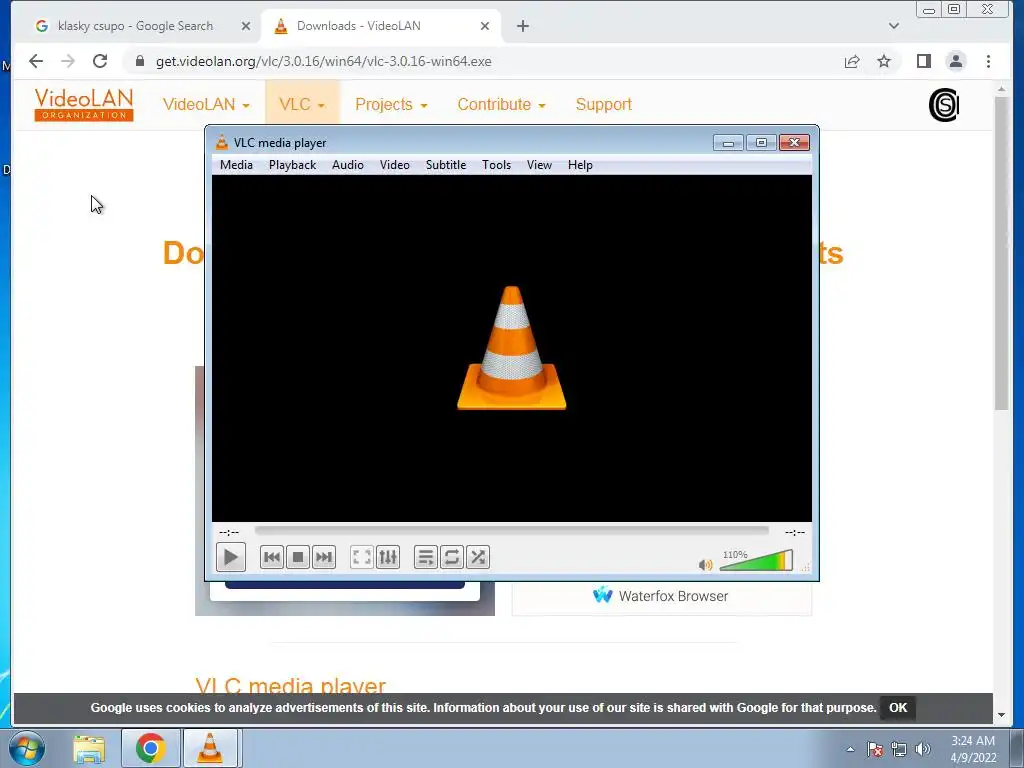Switch to VLC in the taskbar
This screenshot has width=1024, height=768.
tap(210, 748)
